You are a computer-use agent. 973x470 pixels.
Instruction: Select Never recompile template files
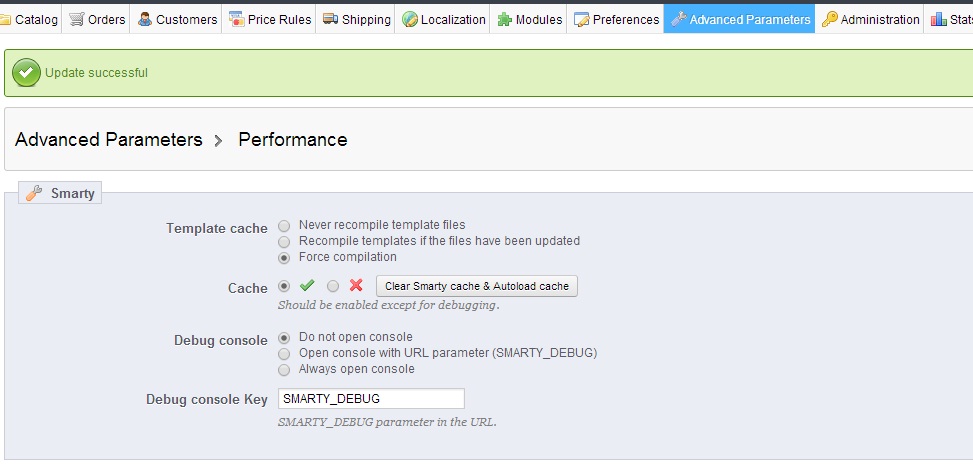[x=285, y=225]
